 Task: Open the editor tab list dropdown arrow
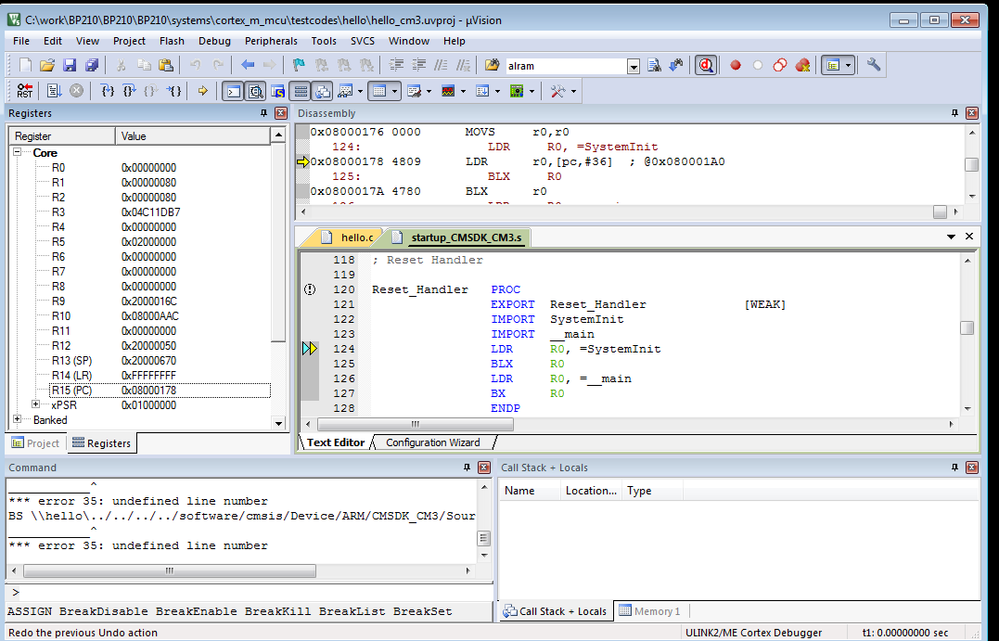tap(951, 236)
